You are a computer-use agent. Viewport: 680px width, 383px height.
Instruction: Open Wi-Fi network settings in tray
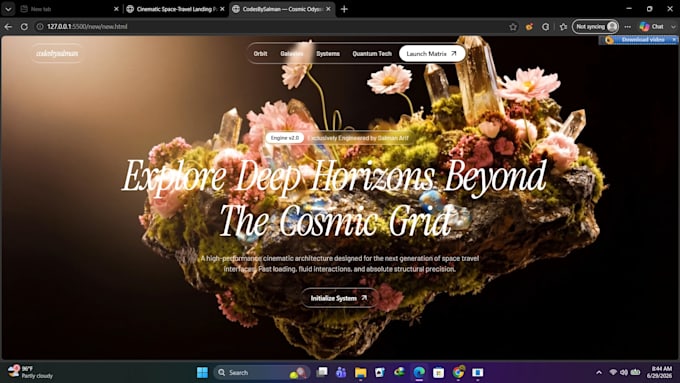(613, 372)
